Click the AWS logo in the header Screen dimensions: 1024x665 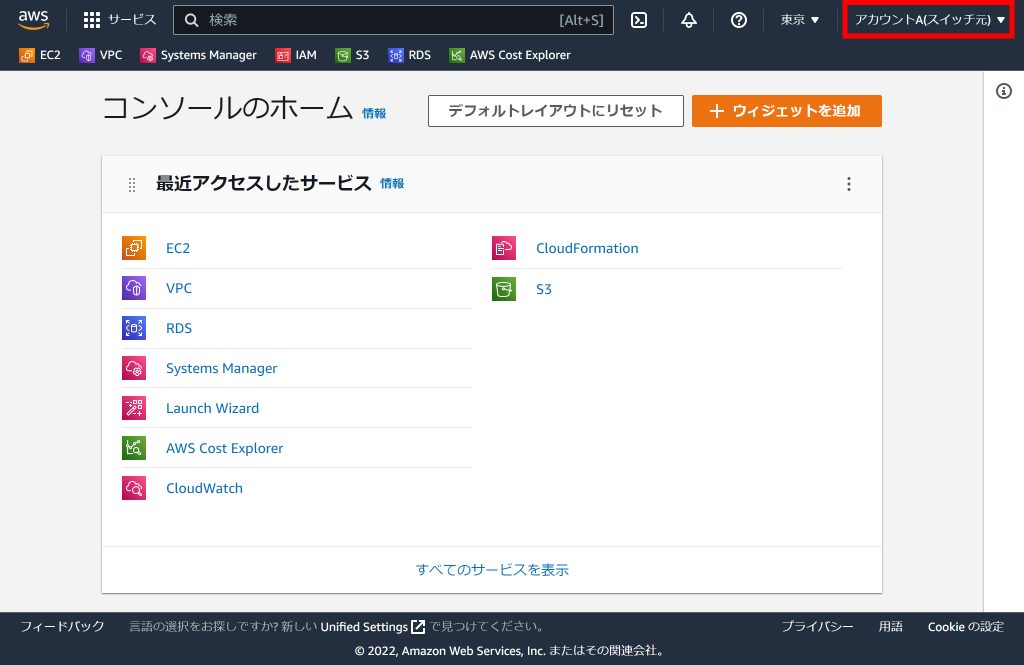[33, 20]
